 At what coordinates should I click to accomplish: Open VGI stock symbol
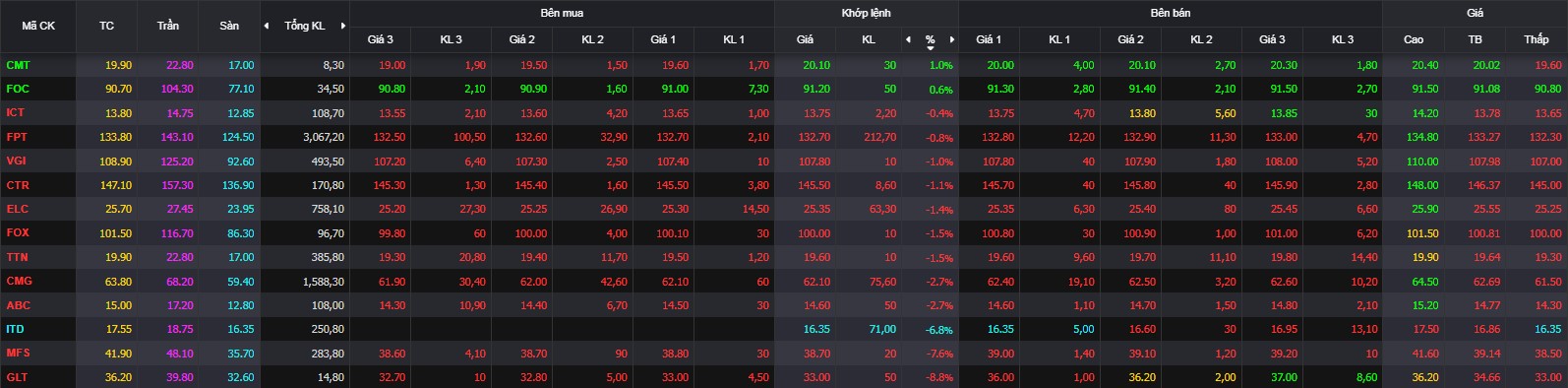(17, 161)
